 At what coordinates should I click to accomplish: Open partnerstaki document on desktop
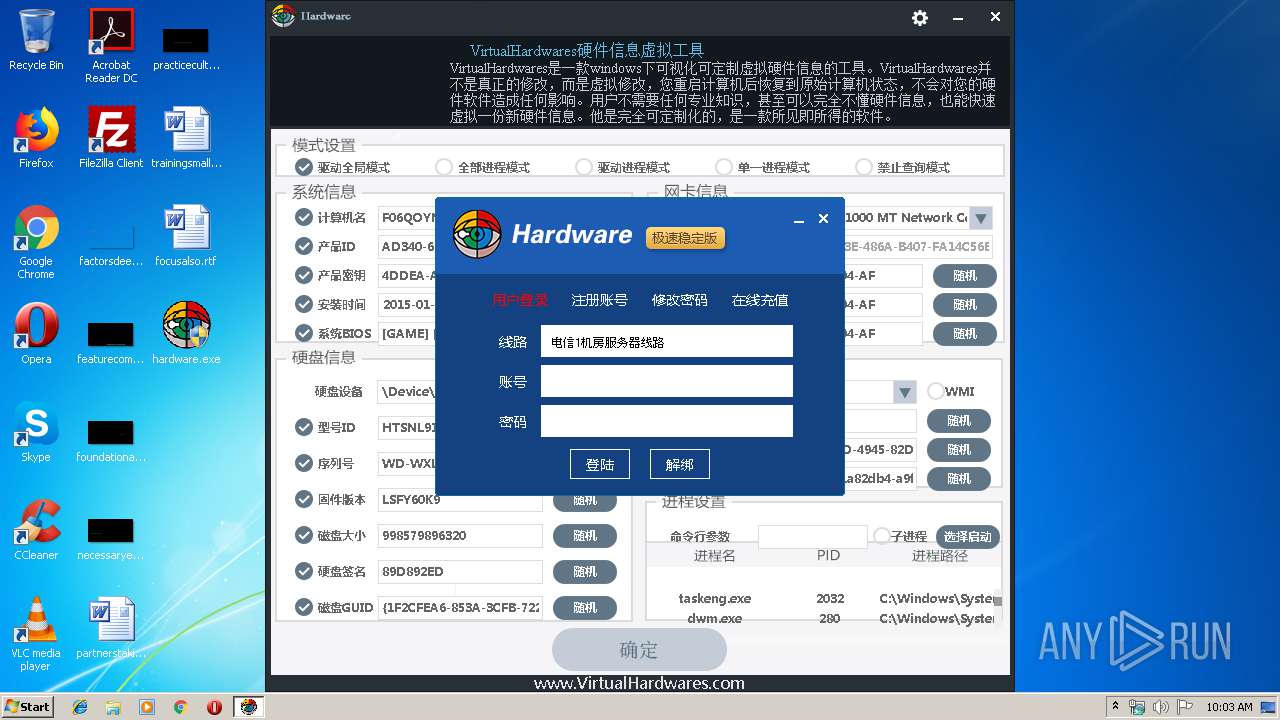(x=111, y=628)
